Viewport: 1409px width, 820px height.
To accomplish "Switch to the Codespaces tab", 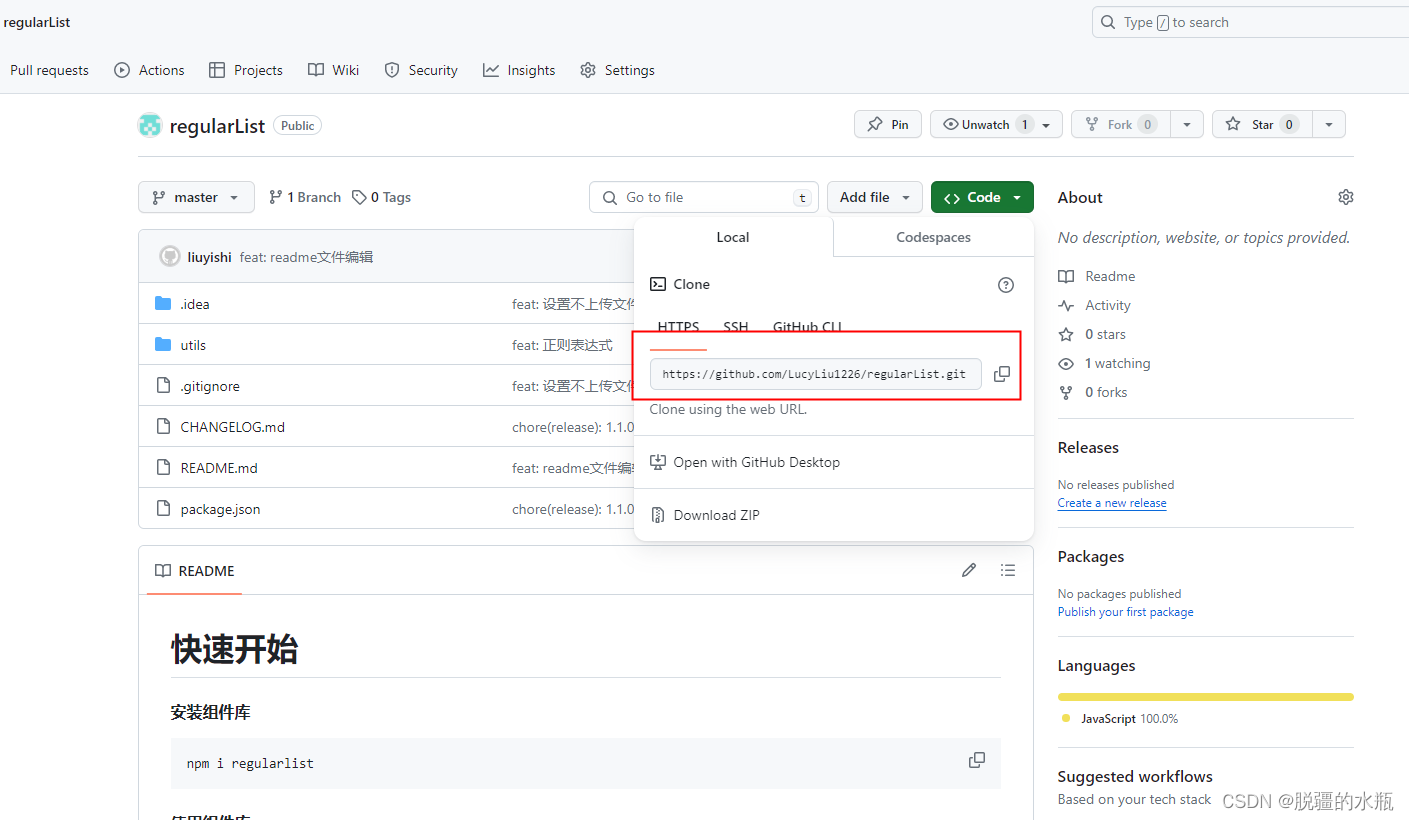I will point(933,237).
